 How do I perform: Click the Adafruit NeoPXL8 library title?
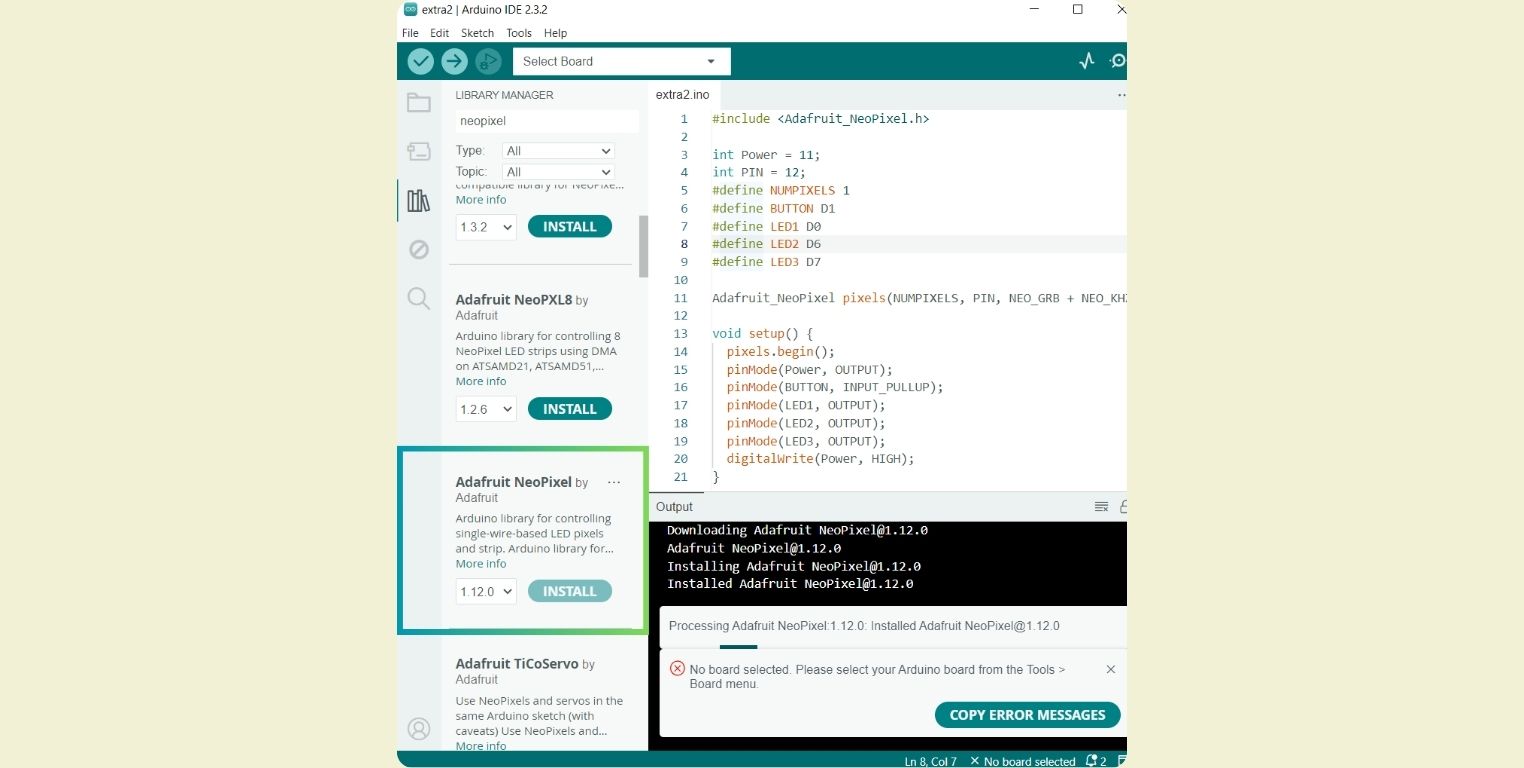pyautogui.click(x=514, y=299)
